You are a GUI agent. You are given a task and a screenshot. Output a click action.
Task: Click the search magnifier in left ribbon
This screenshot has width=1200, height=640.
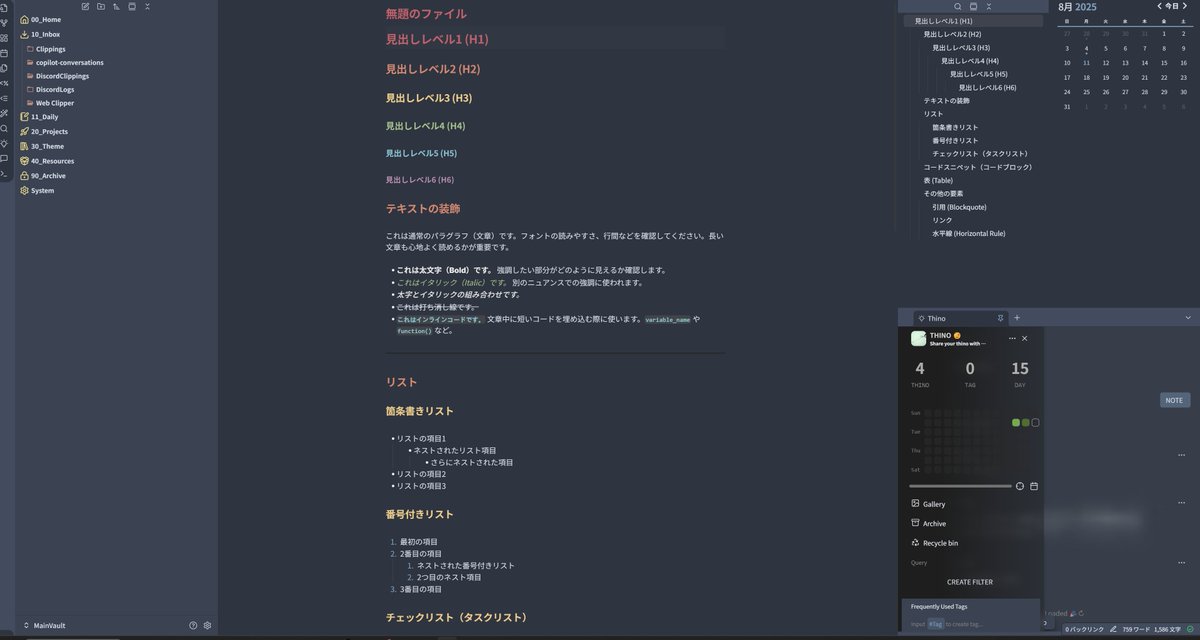[5, 128]
